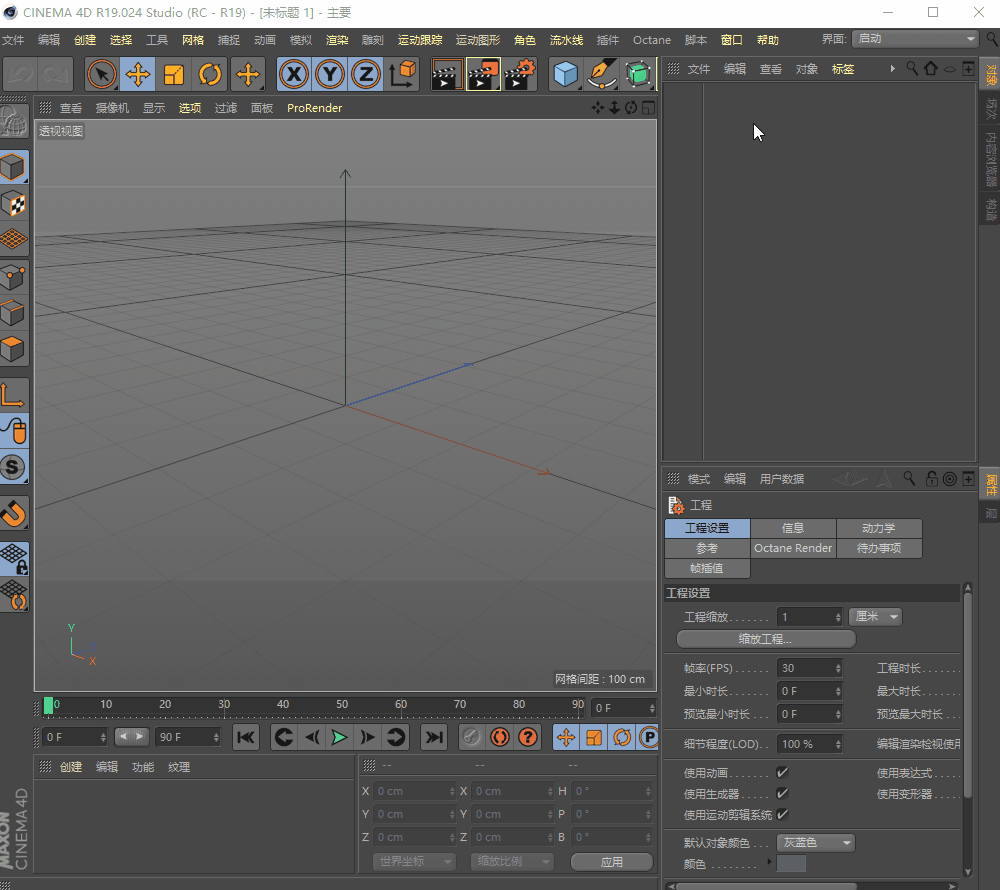This screenshot has width=1000, height=890.
Task: Record active objects keyframe button
Action: tap(471, 738)
